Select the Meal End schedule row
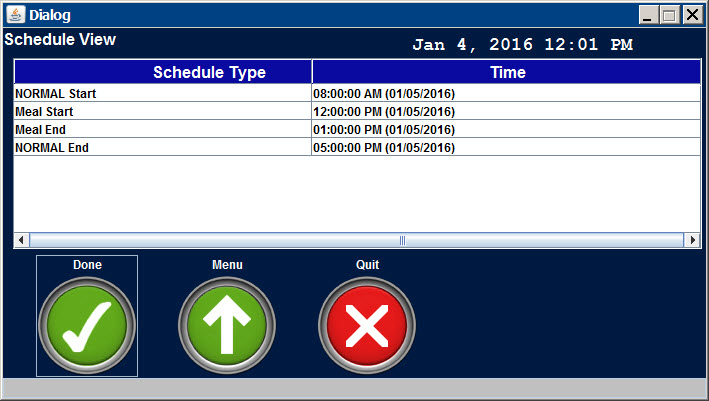 [x=162, y=129]
